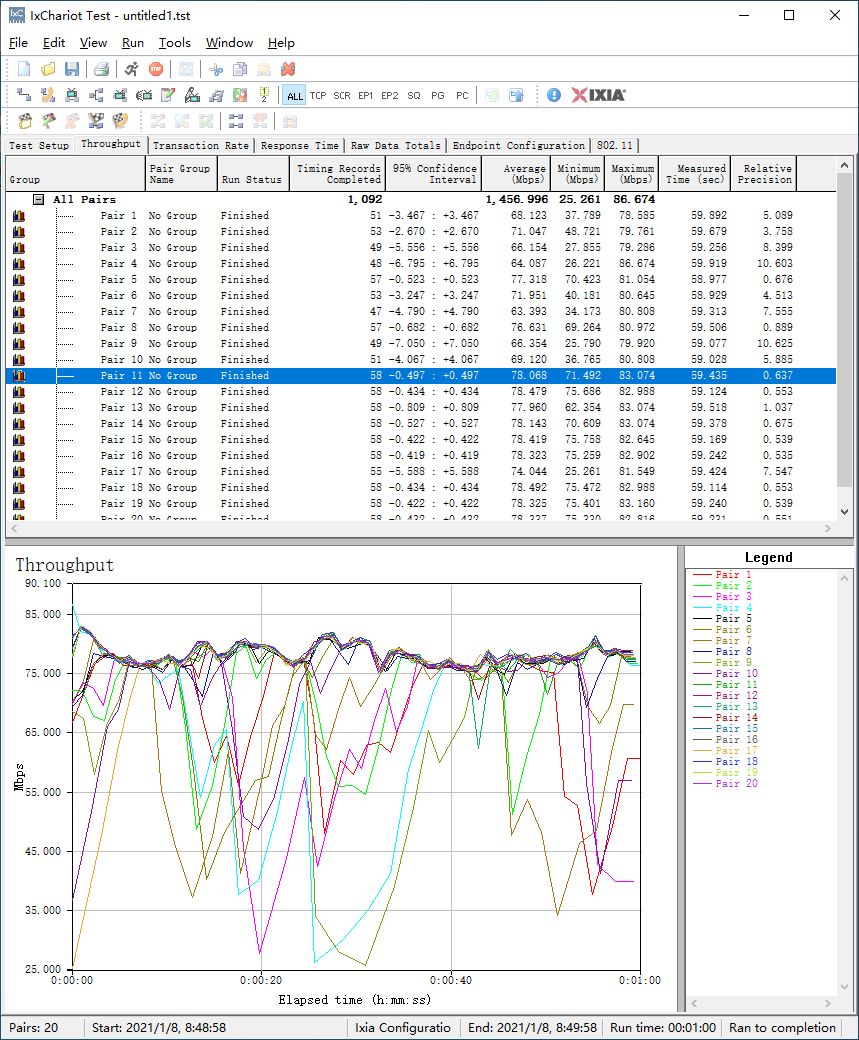
Task: Click the Measured Time (sec) column header
Action: (x=694, y=174)
